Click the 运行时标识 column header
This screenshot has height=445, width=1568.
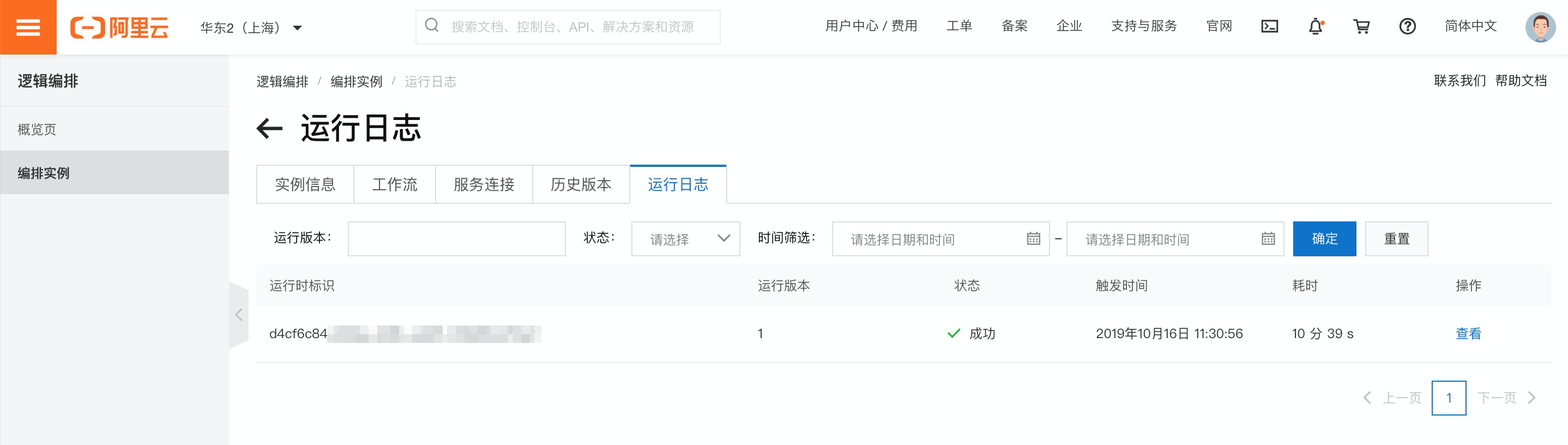click(x=302, y=286)
